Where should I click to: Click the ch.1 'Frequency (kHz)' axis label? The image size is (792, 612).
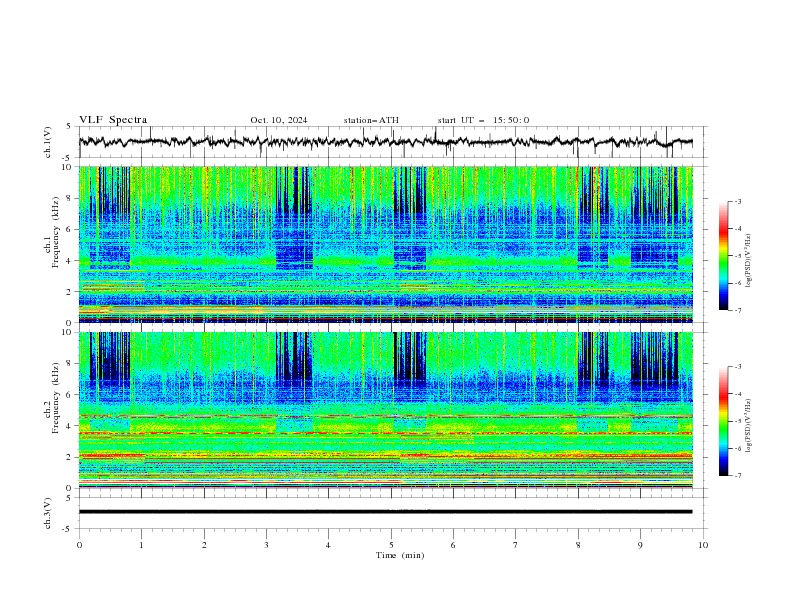pyautogui.click(x=58, y=232)
